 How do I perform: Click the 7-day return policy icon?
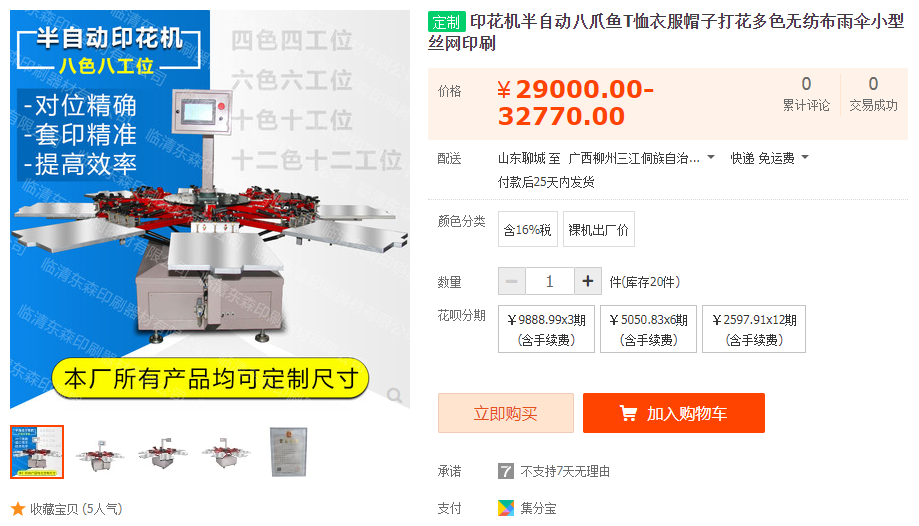(506, 471)
